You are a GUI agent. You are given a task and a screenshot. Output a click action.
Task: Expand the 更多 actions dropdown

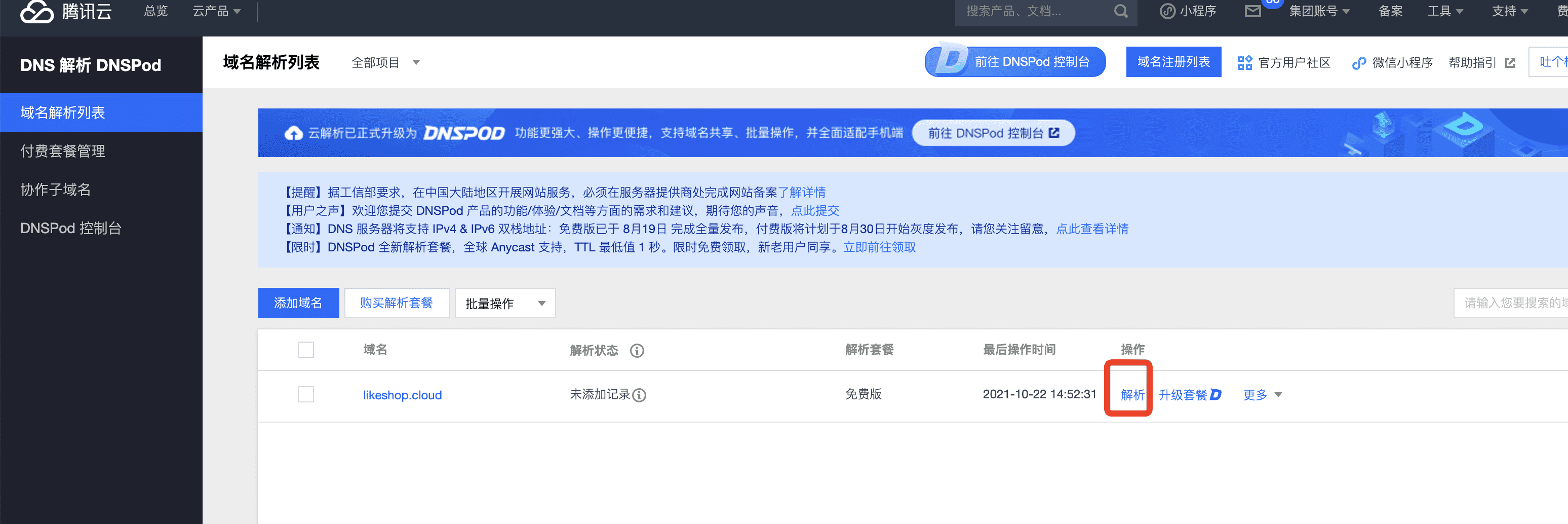(x=1262, y=395)
